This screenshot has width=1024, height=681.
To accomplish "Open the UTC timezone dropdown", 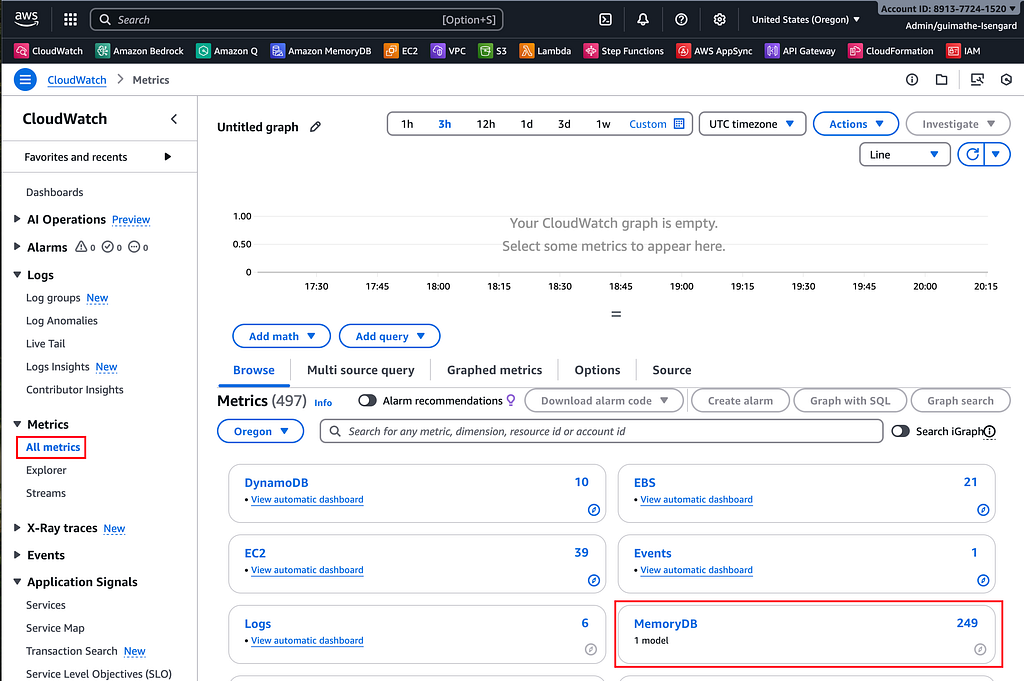I will [x=752, y=123].
